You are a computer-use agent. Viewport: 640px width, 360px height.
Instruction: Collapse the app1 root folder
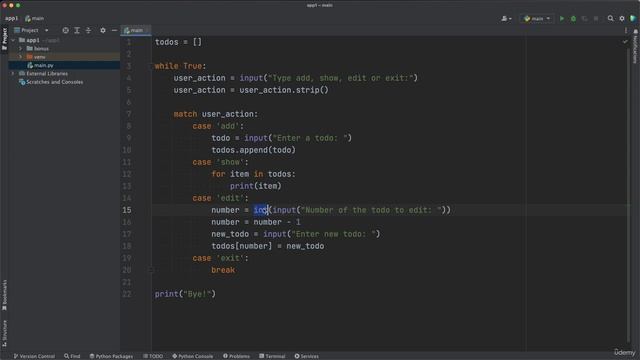pos(13,40)
